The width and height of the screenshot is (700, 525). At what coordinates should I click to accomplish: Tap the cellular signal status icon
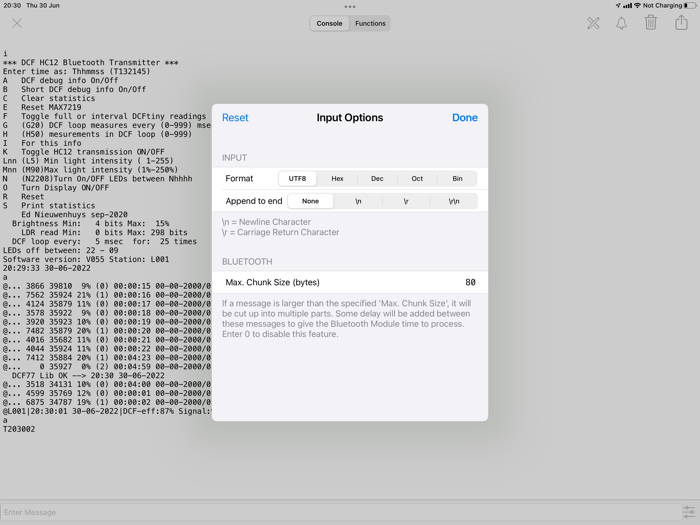point(628,5)
